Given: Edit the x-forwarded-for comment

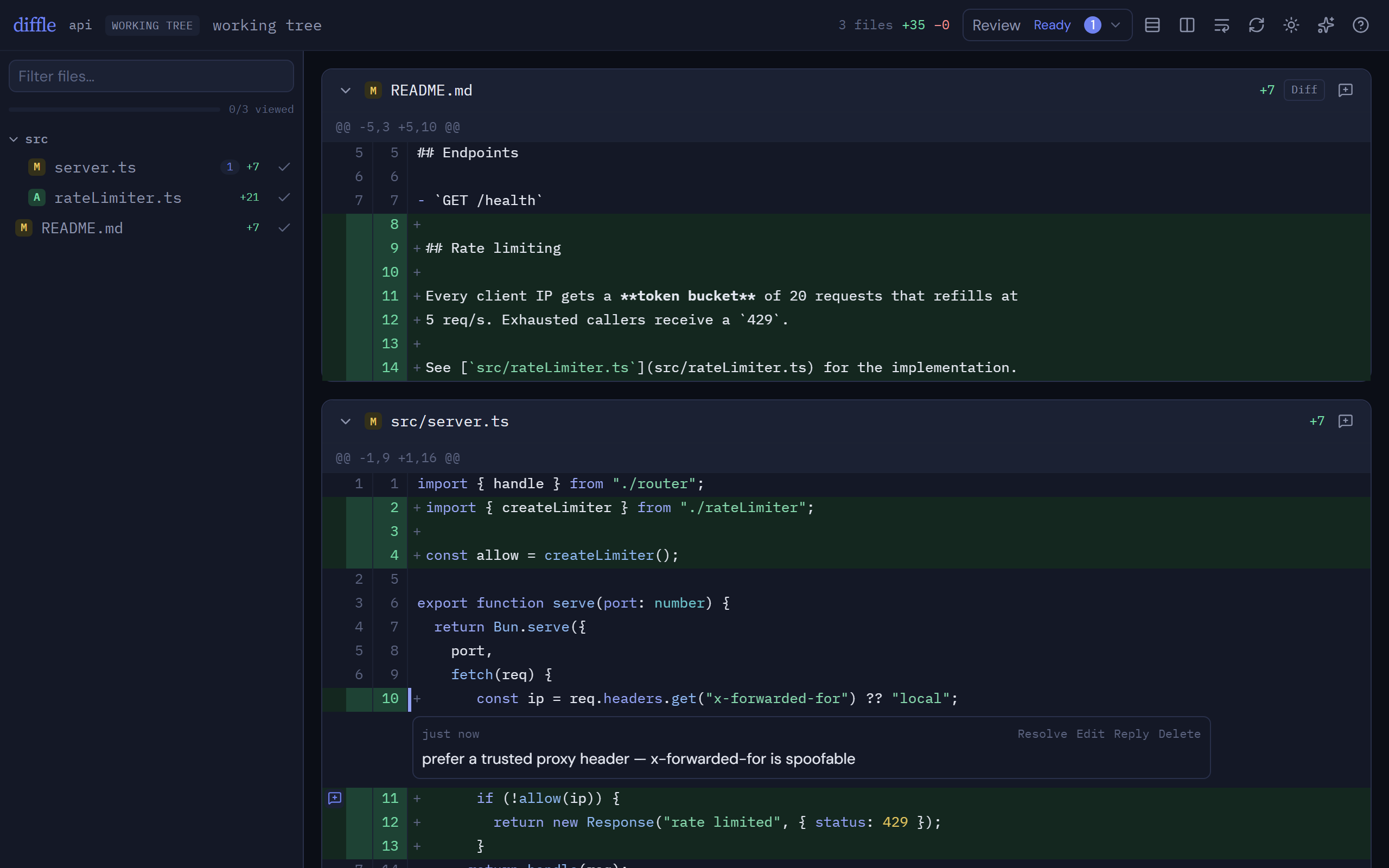Looking at the screenshot, I should [1091, 734].
